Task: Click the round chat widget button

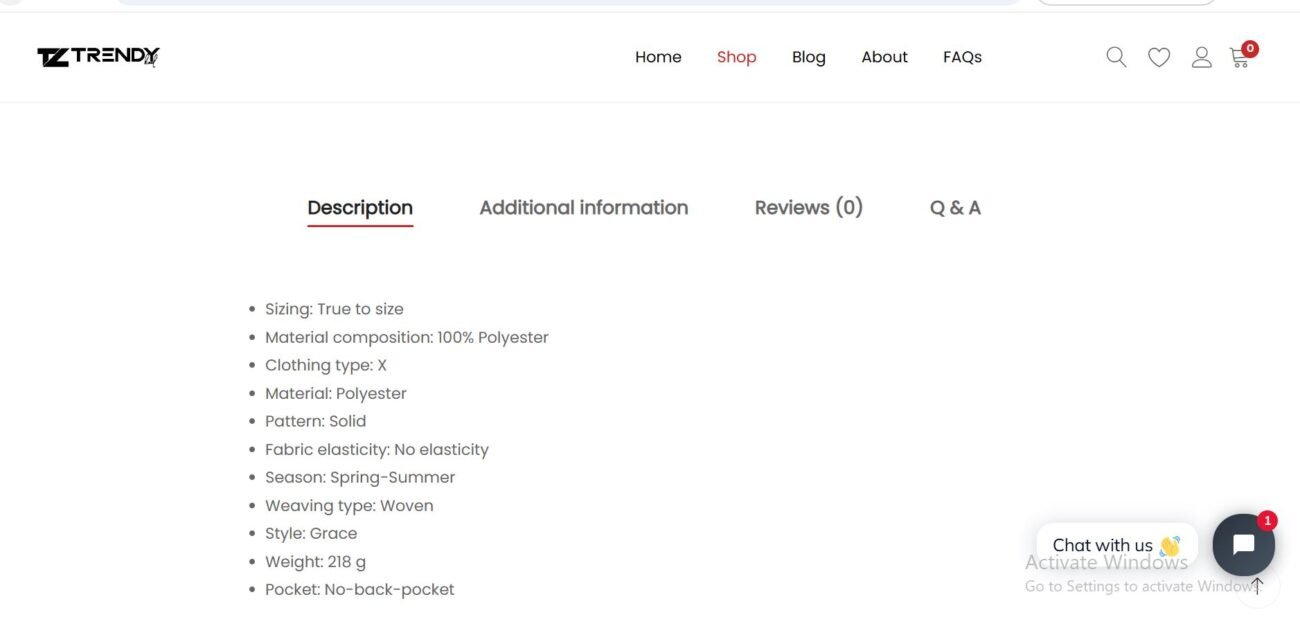Action: click(1243, 545)
